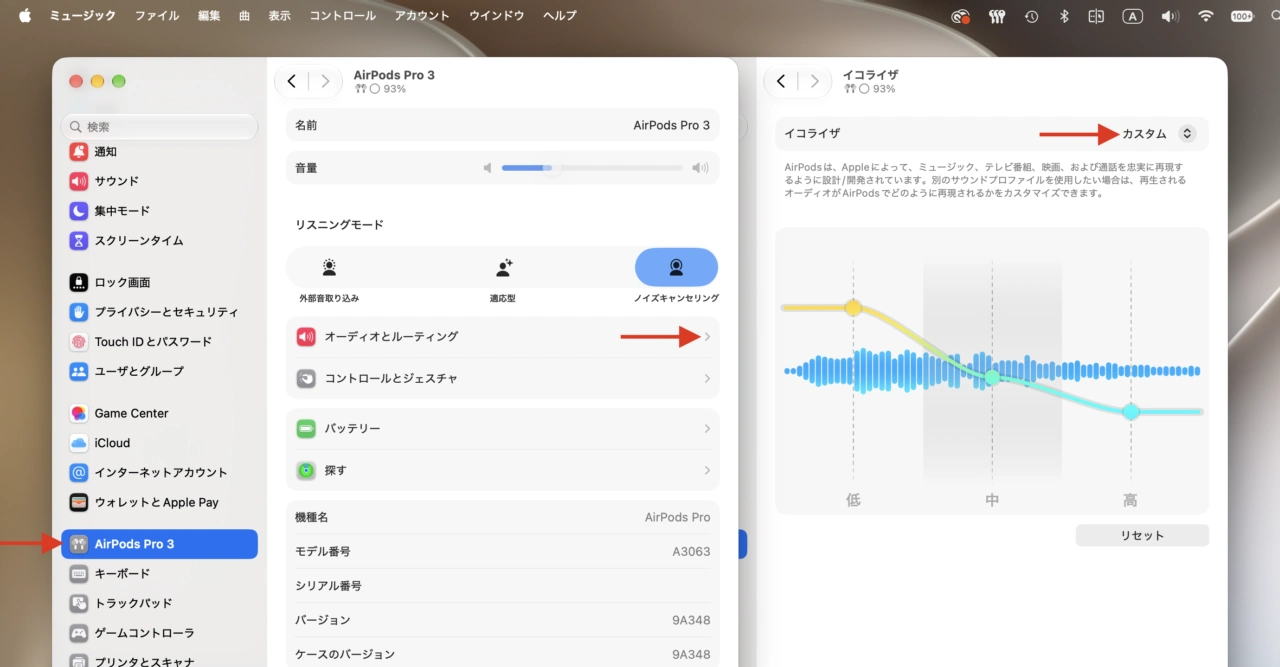Open the input source 'A' menu
The height and width of the screenshot is (667, 1280).
tap(1133, 16)
